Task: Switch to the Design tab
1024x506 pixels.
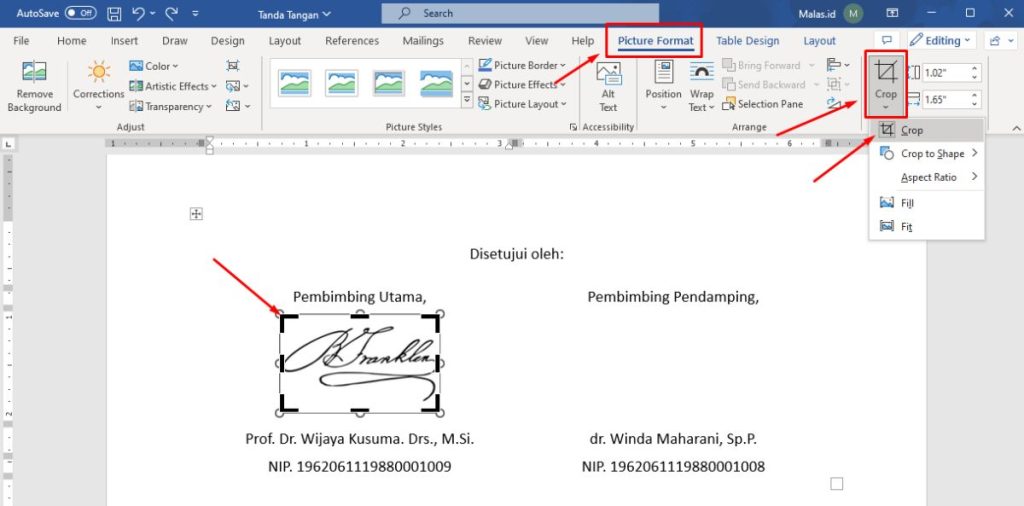Action: tap(227, 40)
